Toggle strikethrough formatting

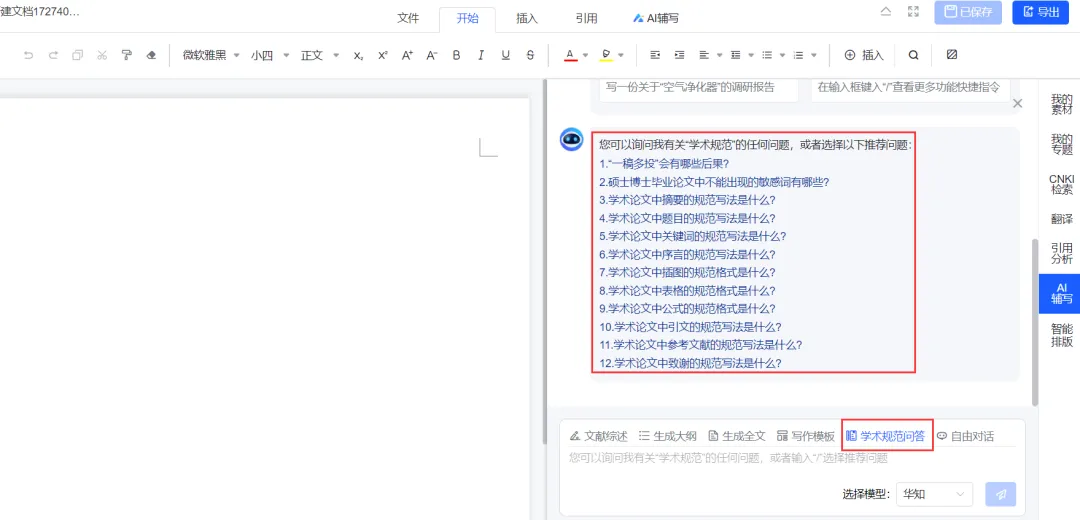click(x=530, y=55)
